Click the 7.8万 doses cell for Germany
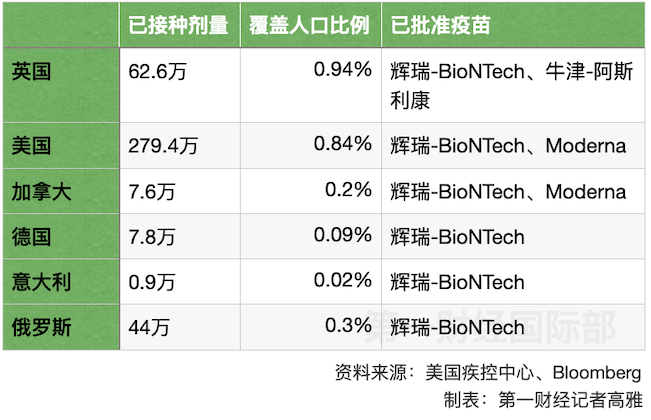This screenshot has height=420, width=651. tap(180, 237)
